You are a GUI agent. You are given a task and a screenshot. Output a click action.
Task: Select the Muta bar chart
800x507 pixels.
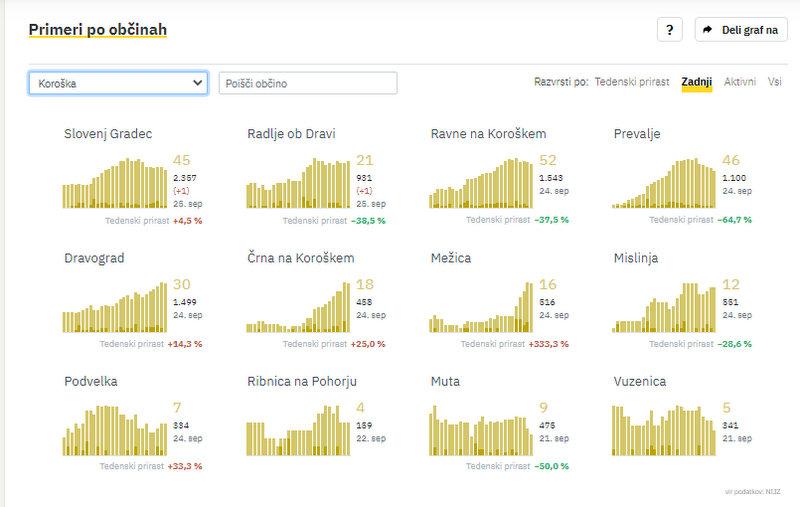pos(481,430)
